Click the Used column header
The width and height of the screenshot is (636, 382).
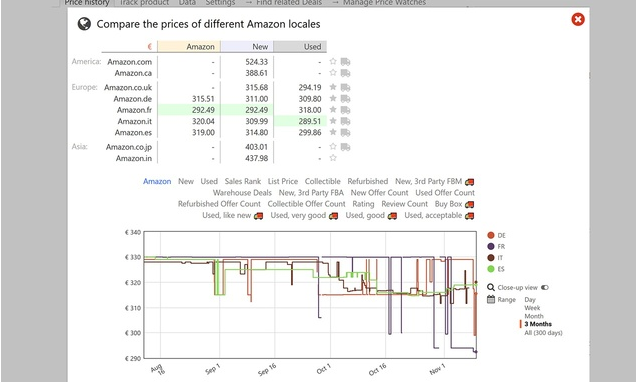tap(300, 47)
